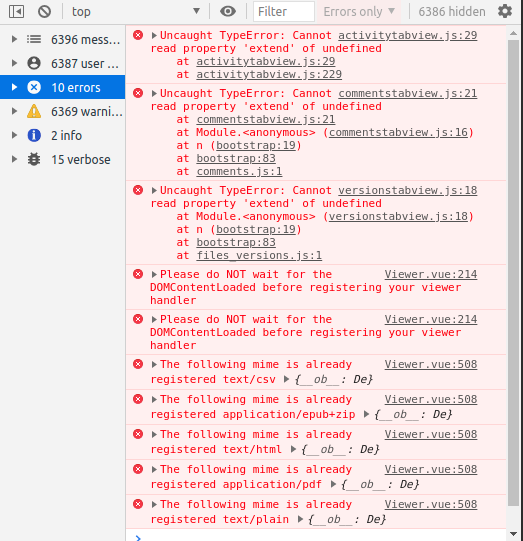Viewport: 523px width, 541px height.
Task: Expand the warnings group arrow
Action: [14, 111]
